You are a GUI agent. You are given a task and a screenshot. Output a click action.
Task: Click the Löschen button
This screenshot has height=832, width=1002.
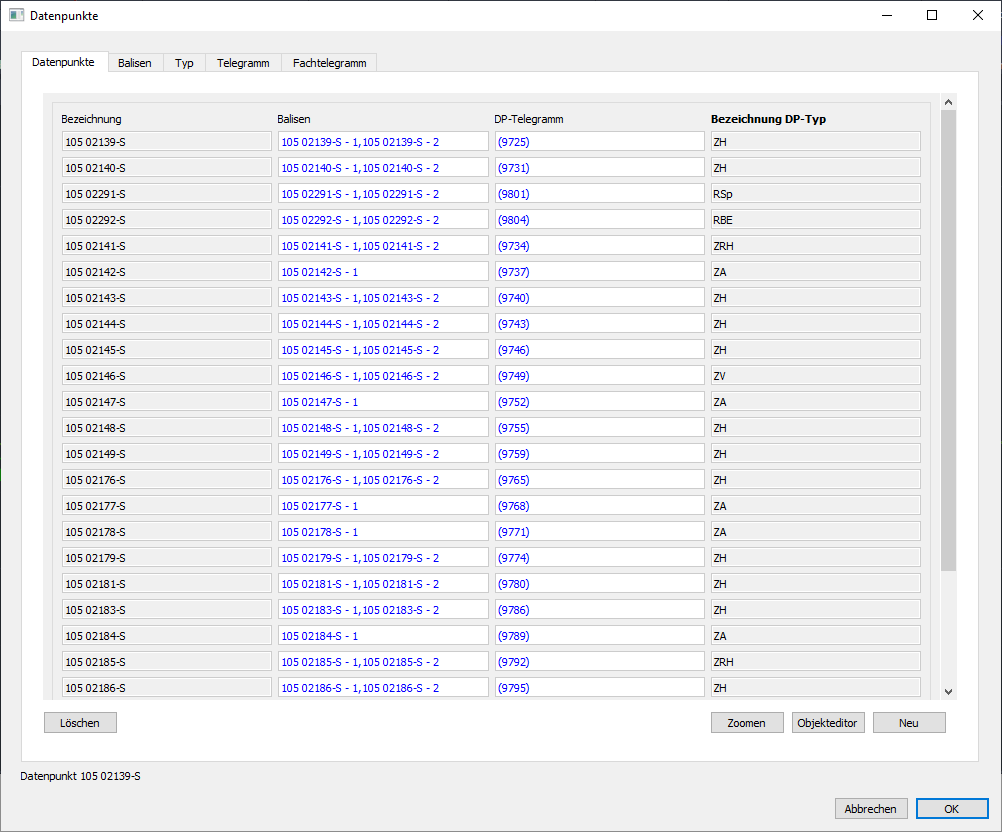point(80,723)
